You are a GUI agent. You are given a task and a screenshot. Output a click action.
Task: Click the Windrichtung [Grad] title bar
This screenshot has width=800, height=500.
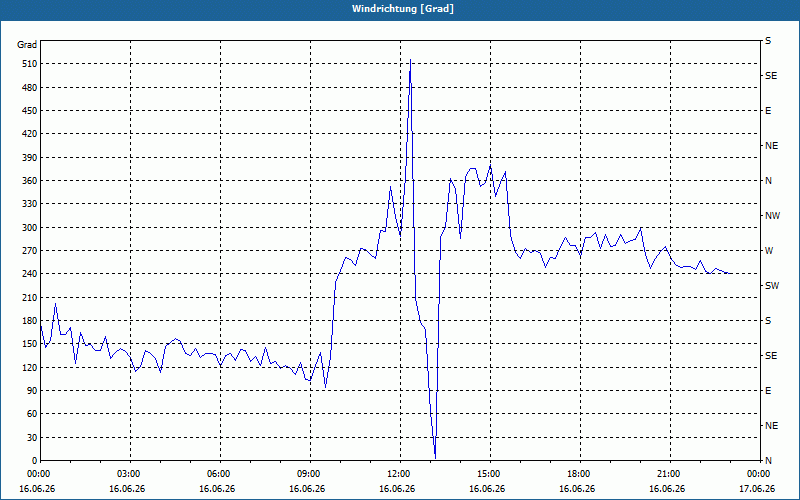(x=400, y=9)
